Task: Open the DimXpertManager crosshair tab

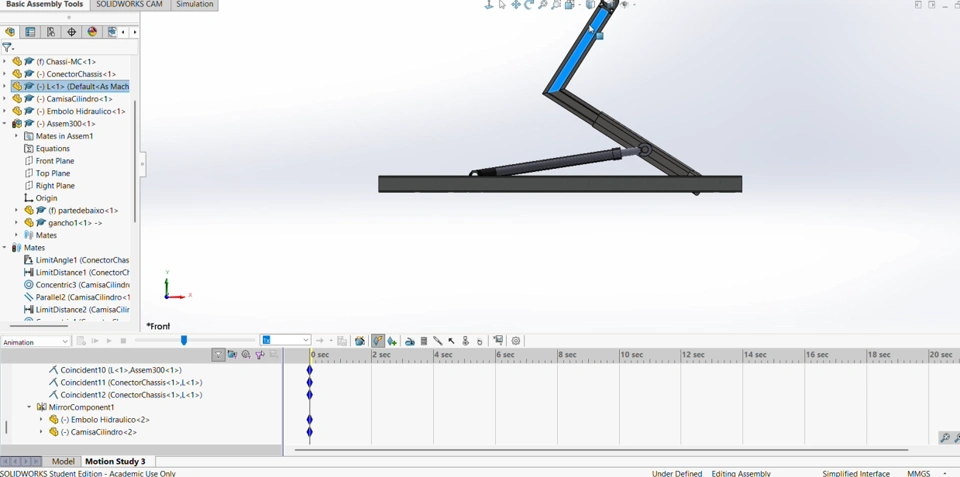Action: [71, 32]
